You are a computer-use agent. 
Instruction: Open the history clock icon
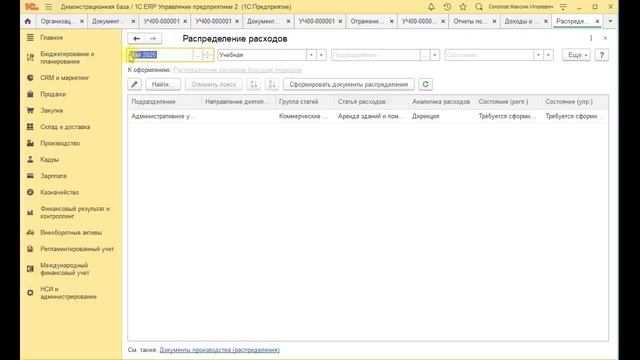[x=447, y=7]
